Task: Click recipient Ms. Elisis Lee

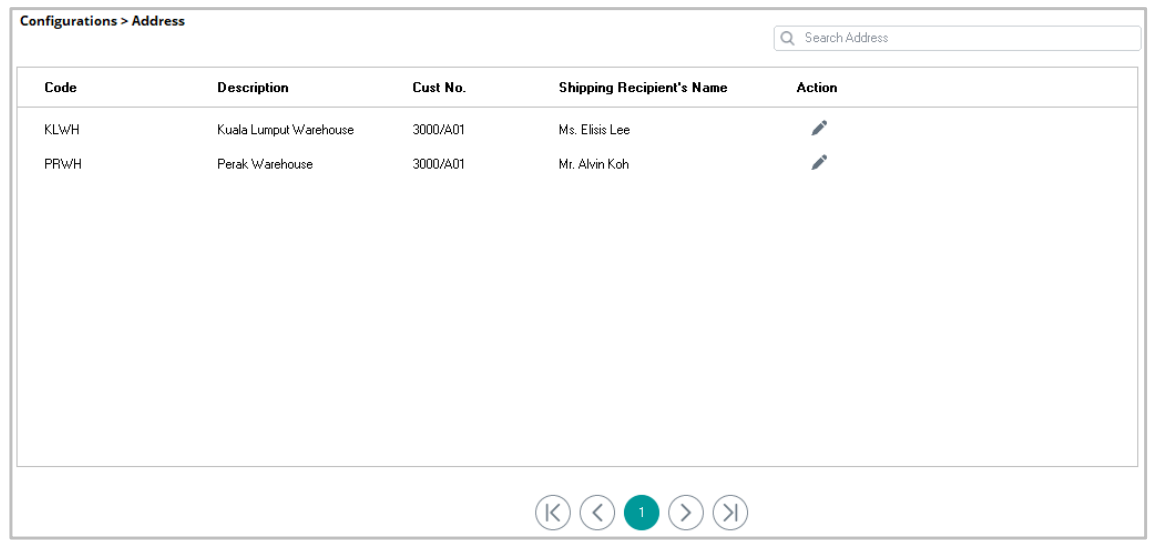Action: [x=594, y=130]
